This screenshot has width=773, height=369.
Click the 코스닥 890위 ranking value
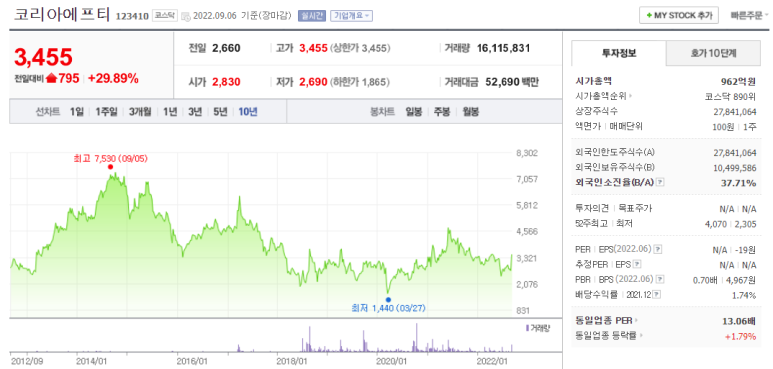731,96
